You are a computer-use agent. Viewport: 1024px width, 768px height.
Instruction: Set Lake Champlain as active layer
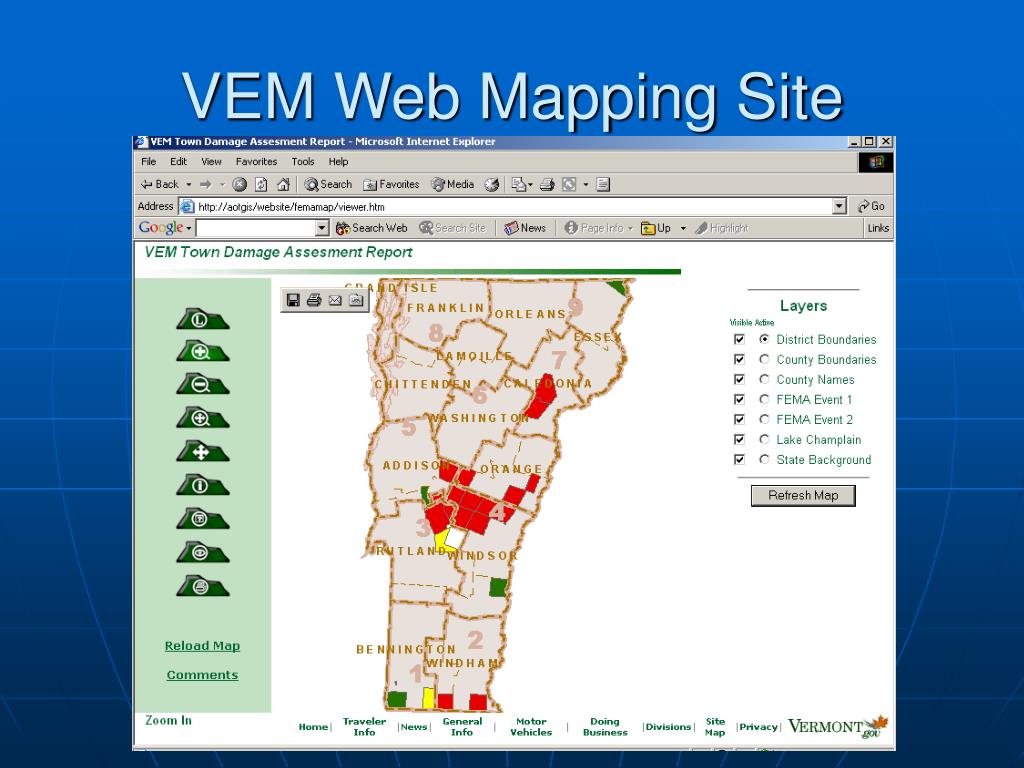(x=764, y=440)
